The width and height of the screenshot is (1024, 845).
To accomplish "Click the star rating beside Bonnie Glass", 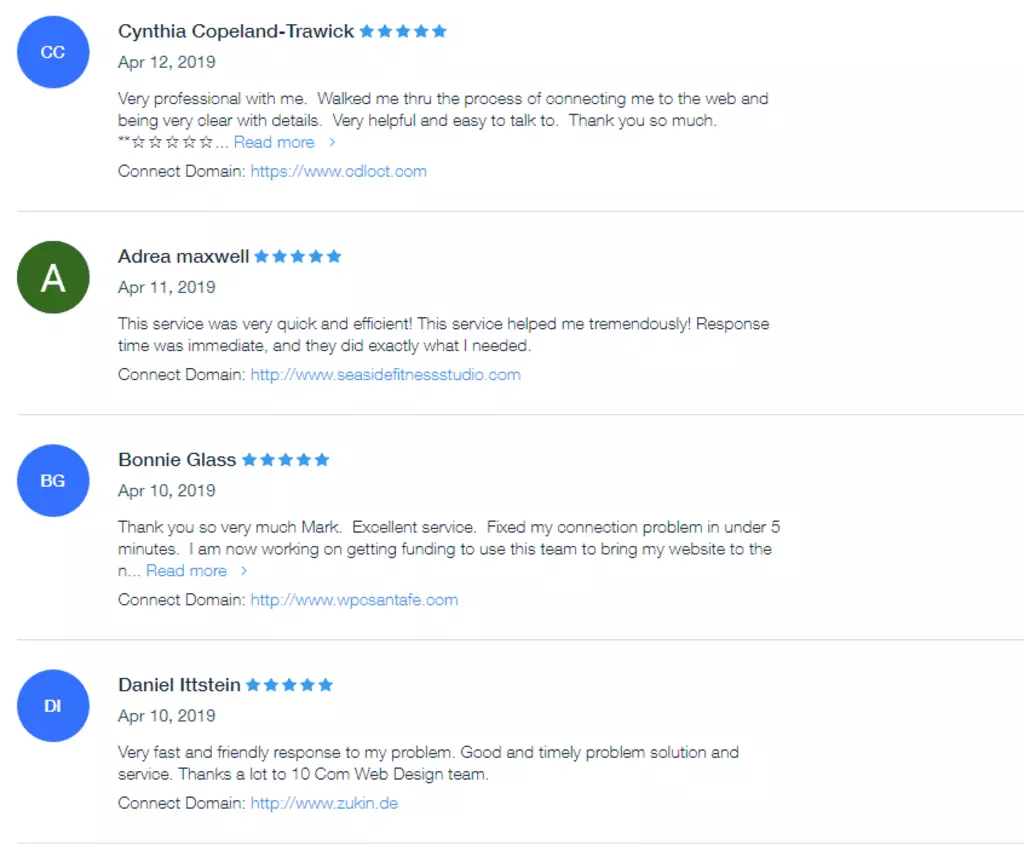I will tap(285, 460).
